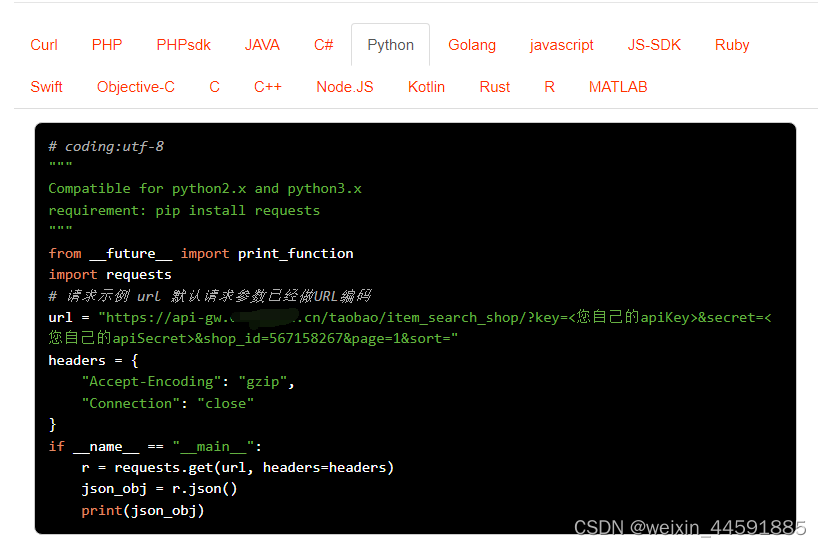Show the C language tab
822x547 pixels.
(x=214, y=87)
